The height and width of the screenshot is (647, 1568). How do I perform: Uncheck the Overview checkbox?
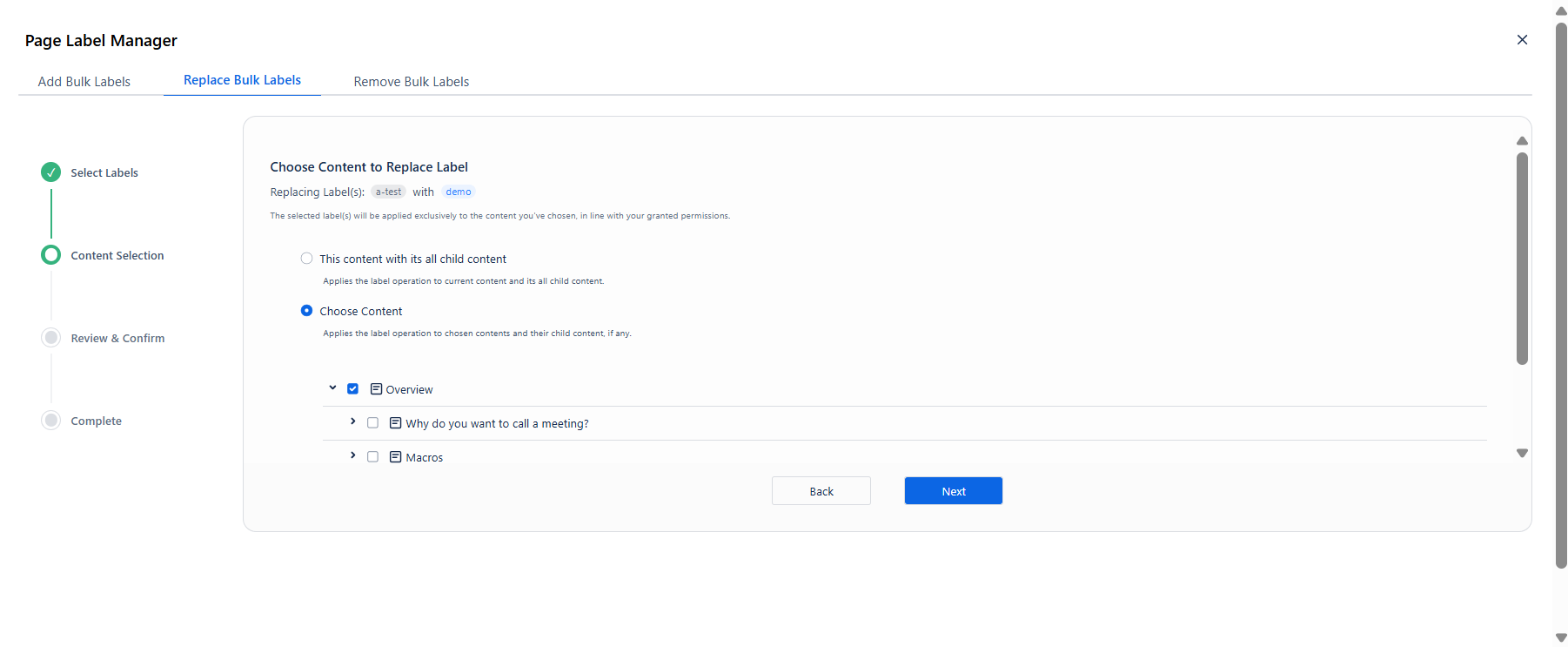[x=352, y=389]
